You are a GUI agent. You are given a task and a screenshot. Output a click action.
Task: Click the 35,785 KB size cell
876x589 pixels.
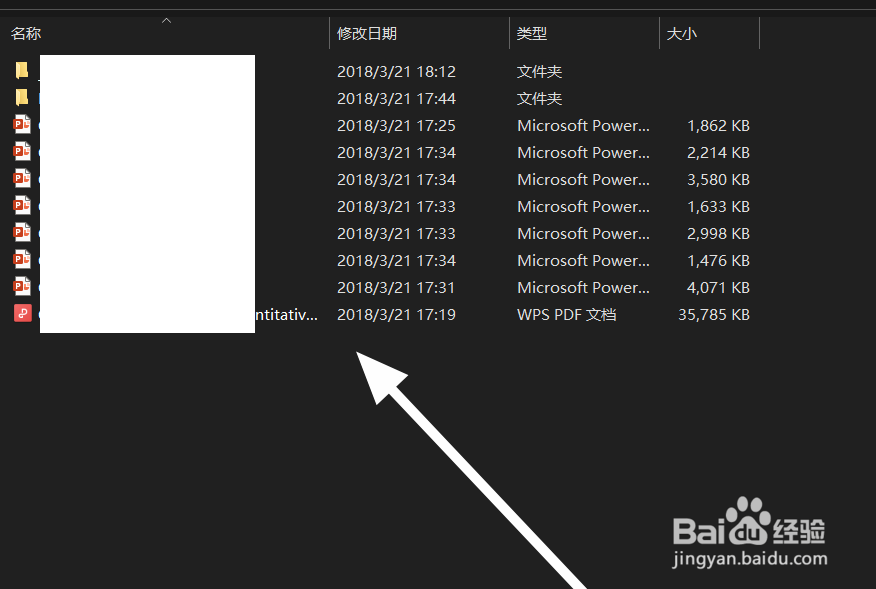(x=713, y=315)
